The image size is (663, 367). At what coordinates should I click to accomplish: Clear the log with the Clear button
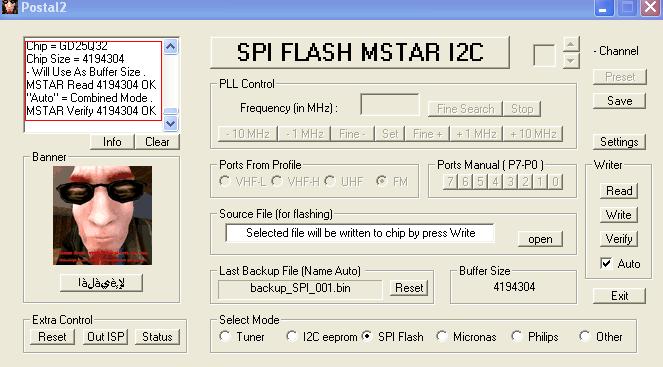tap(157, 142)
